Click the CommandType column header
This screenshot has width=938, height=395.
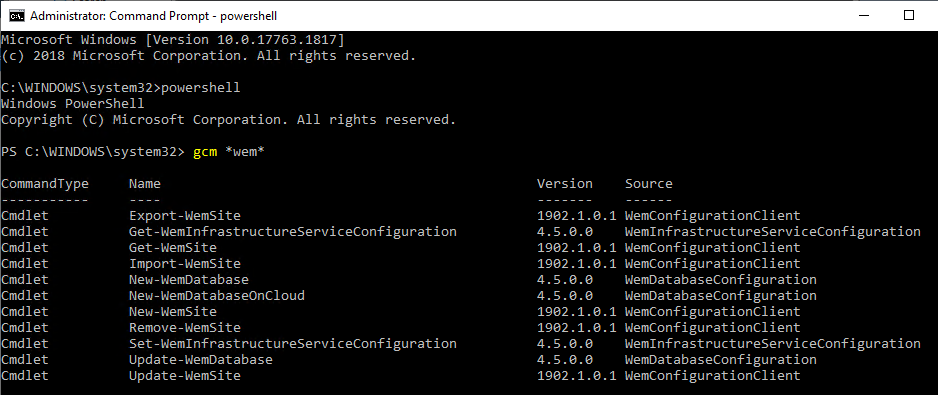pos(45,184)
